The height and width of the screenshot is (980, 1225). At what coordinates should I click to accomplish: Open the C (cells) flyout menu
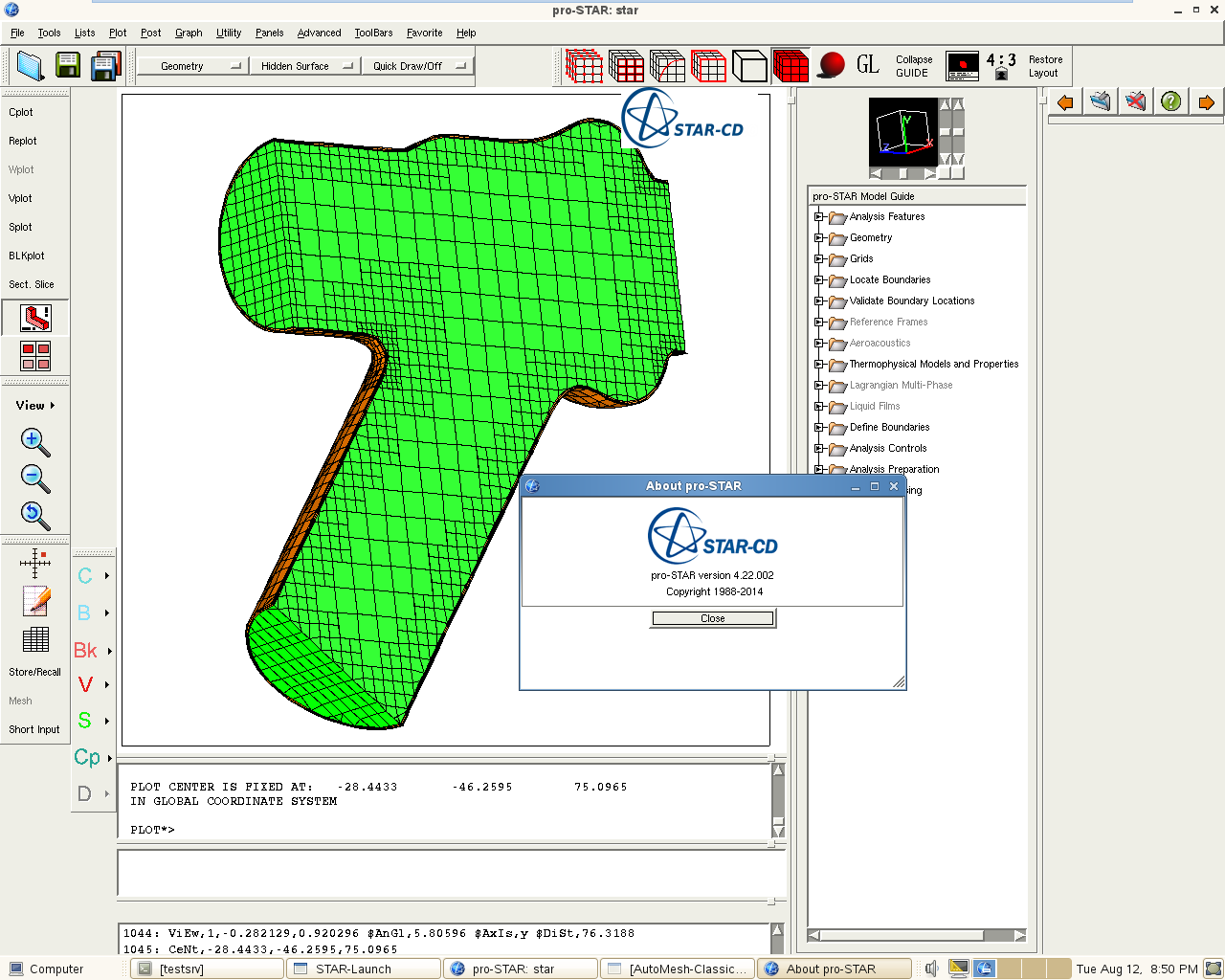(x=93, y=576)
